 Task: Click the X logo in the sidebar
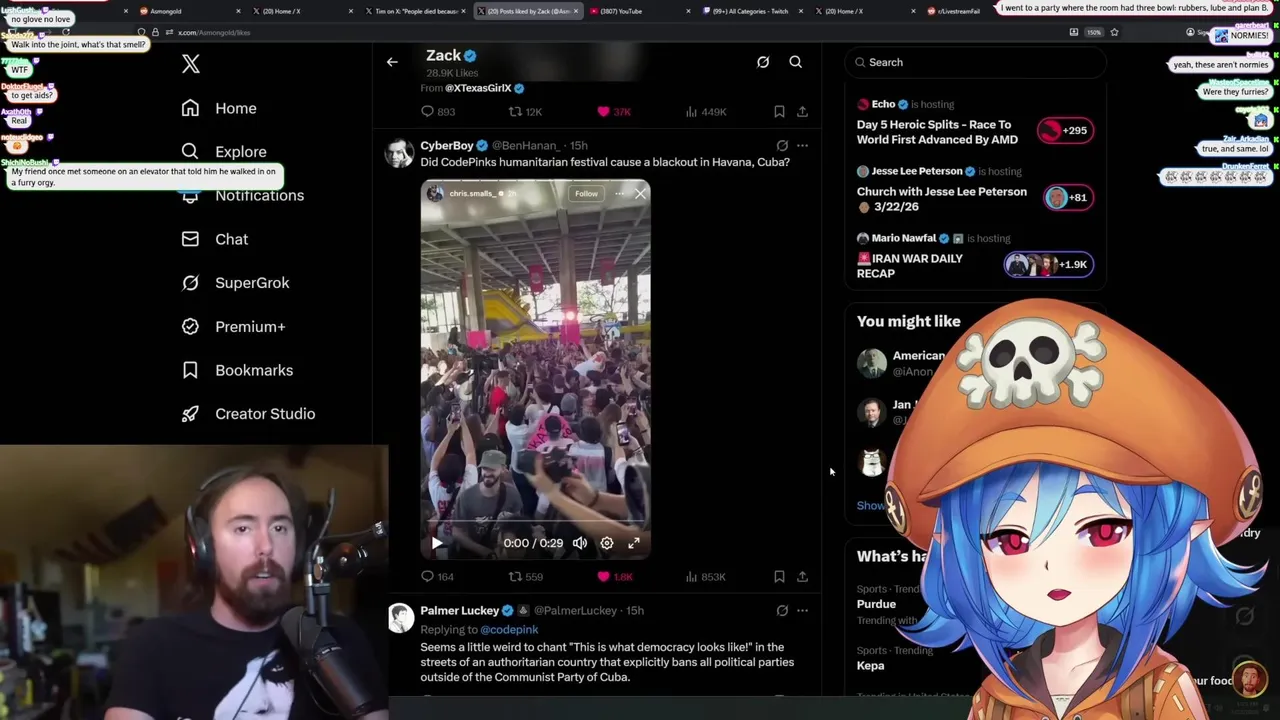click(191, 64)
